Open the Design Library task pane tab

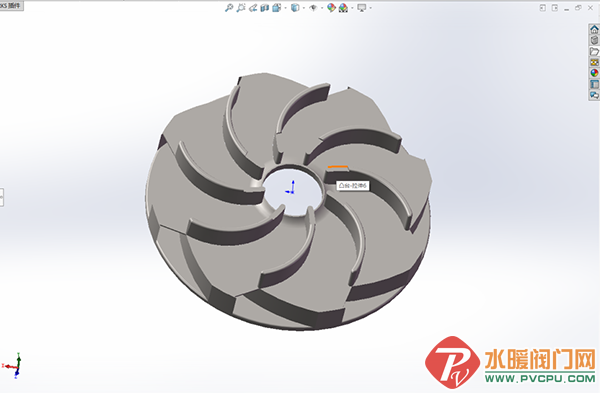[594, 40]
